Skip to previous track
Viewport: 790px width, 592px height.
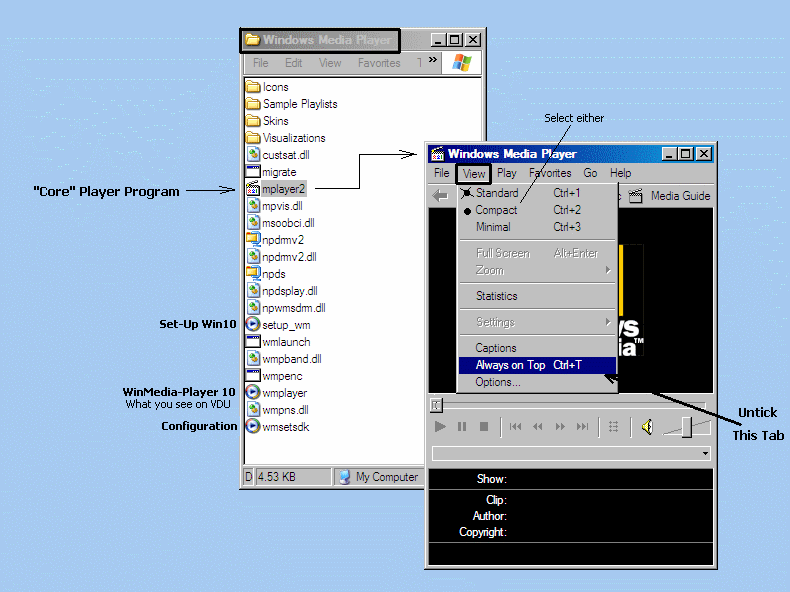pos(515,427)
